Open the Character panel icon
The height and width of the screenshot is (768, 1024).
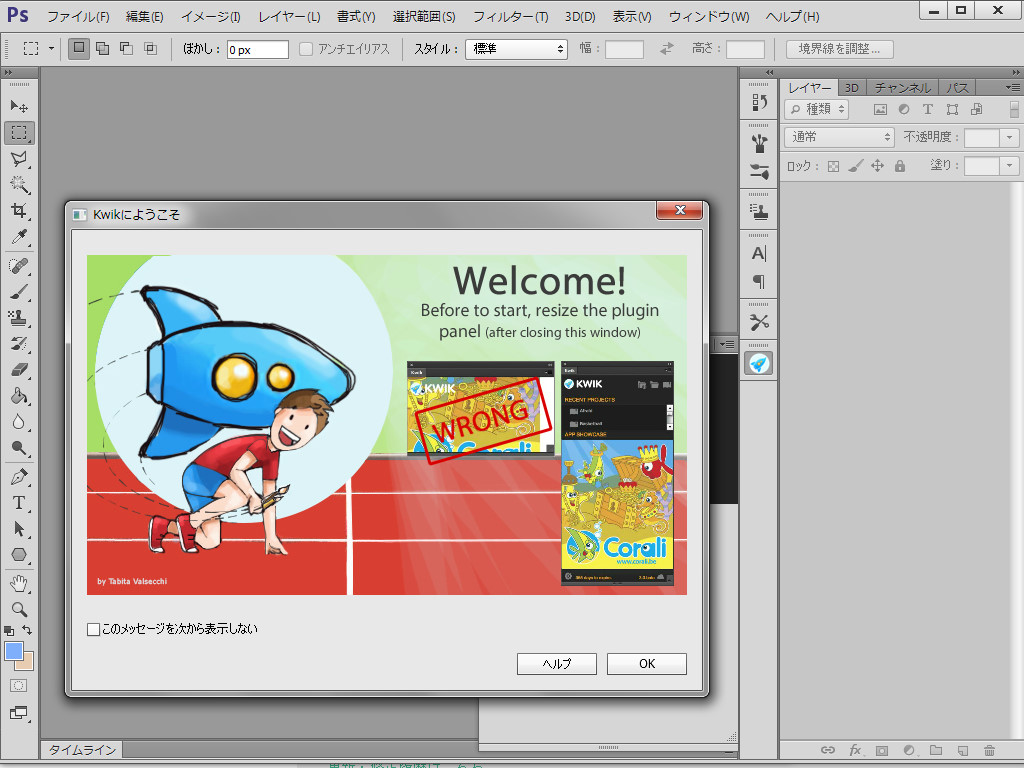[759, 253]
